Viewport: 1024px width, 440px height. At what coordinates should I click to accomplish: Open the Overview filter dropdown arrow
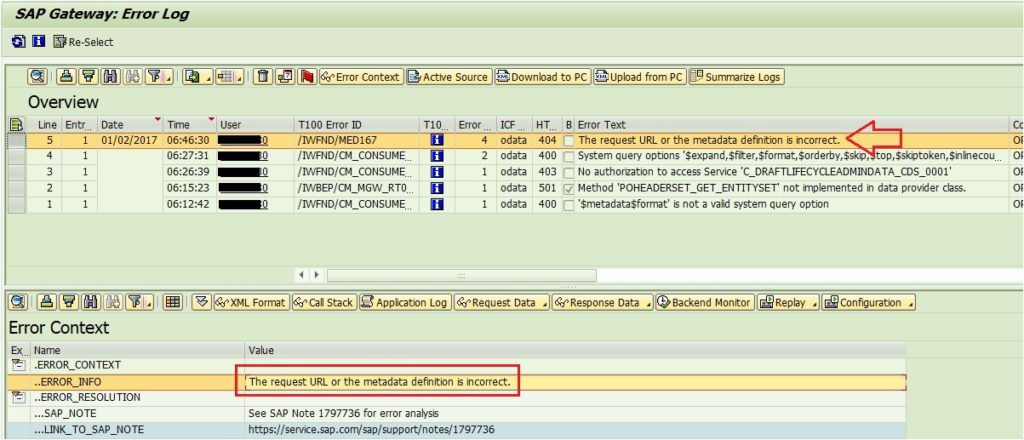[x=168, y=79]
